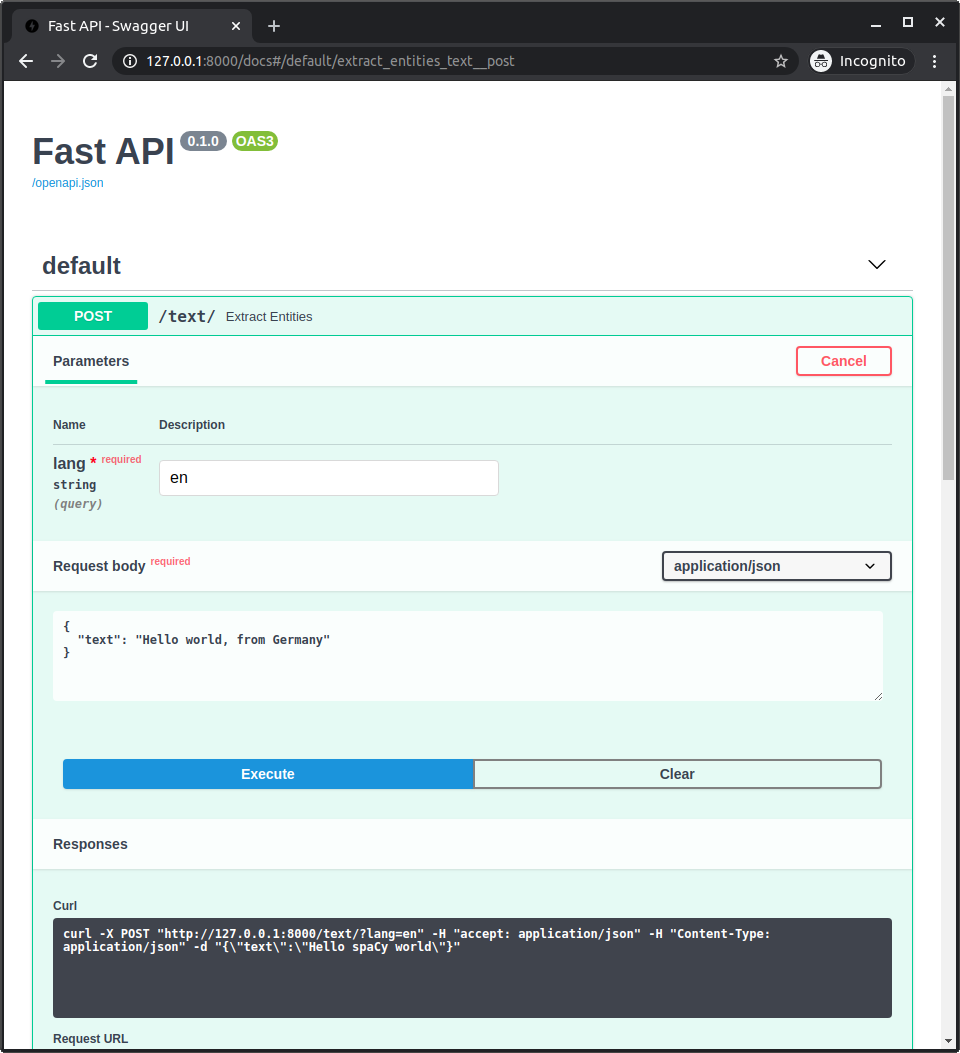
Task: Execute the request
Action: [268, 774]
